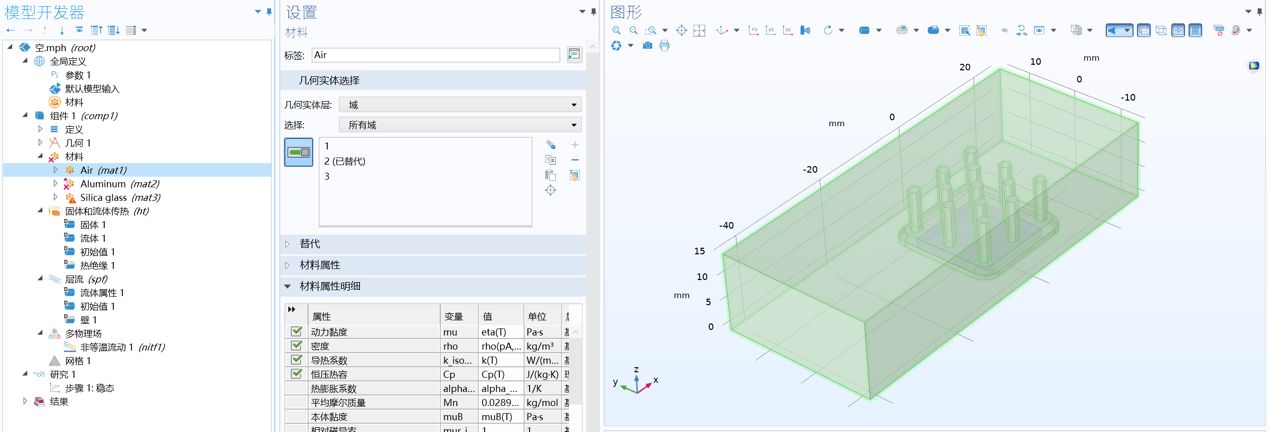Click the Zoom Extents crosshair icon
1269x432 pixels.
[681, 30]
